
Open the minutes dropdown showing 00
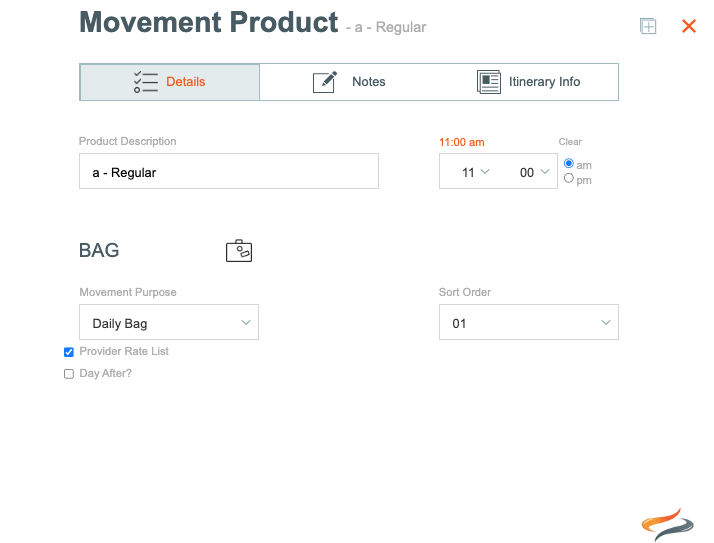click(535, 172)
